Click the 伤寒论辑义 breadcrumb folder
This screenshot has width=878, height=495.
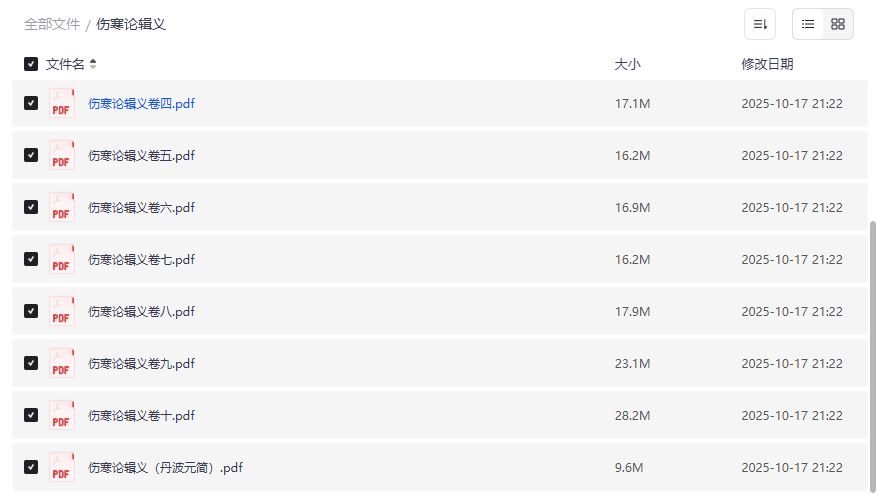tap(131, 24)
